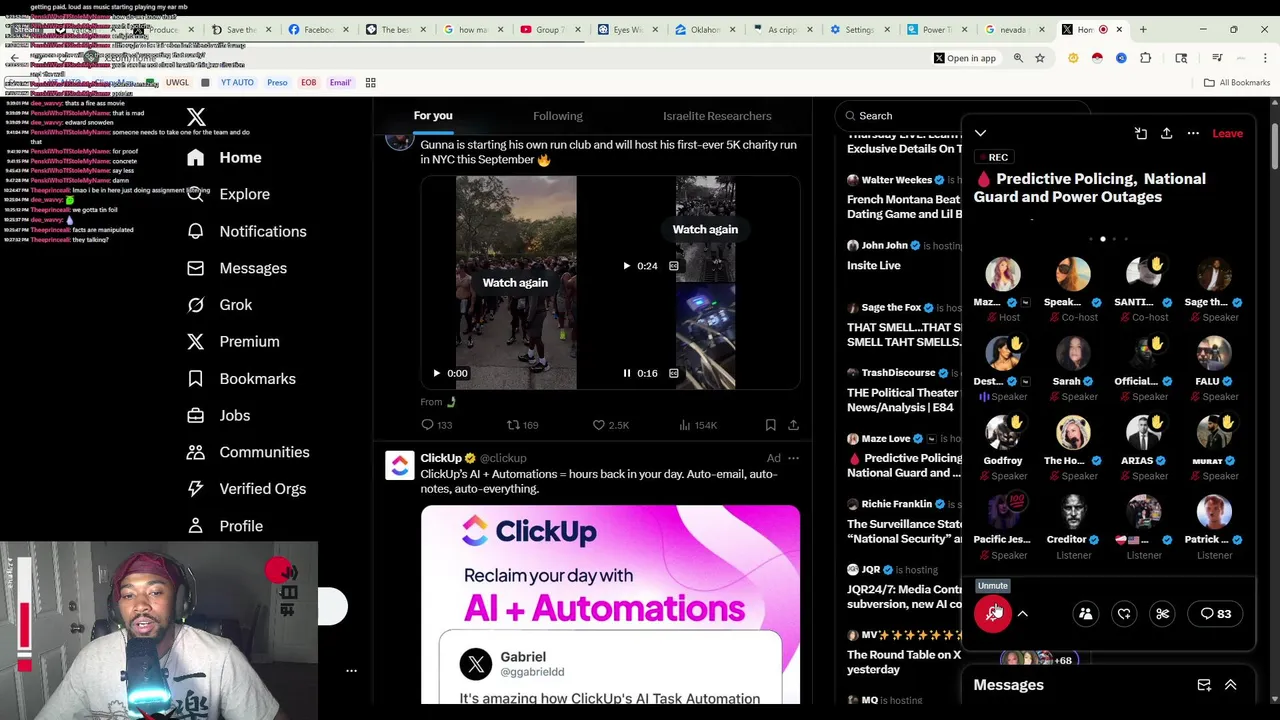
Task: Open John Jane 'Insite Live' Space
Action: (904, 255)
